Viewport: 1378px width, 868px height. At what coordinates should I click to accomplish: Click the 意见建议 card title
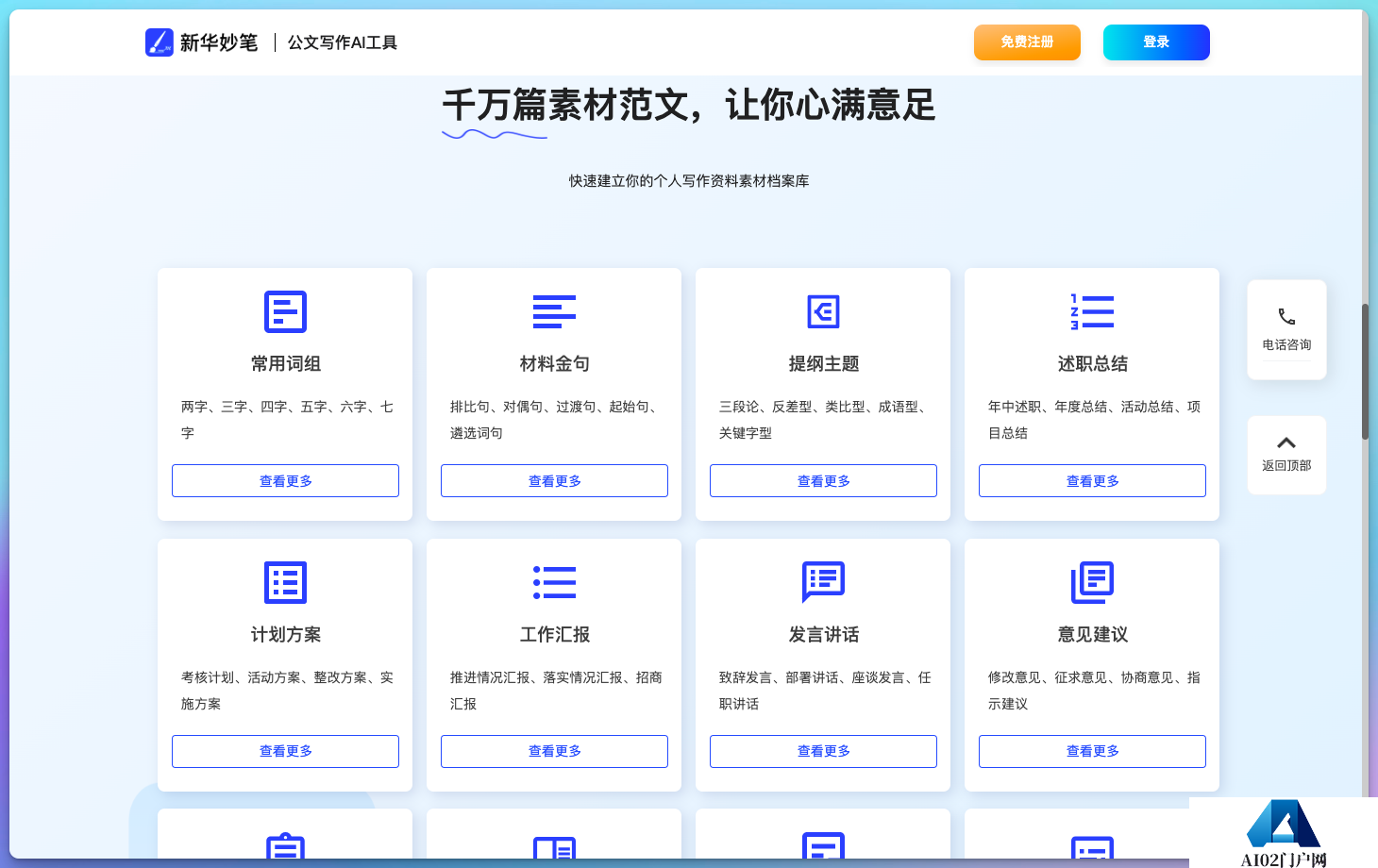tap(1092, 635)
